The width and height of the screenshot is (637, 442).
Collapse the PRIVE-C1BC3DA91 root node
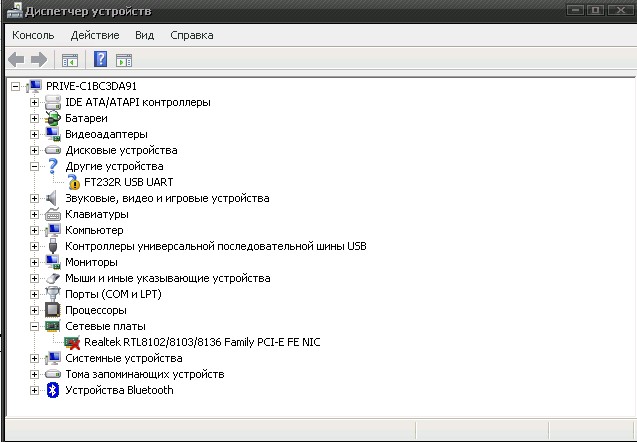(x=16, y=86)
